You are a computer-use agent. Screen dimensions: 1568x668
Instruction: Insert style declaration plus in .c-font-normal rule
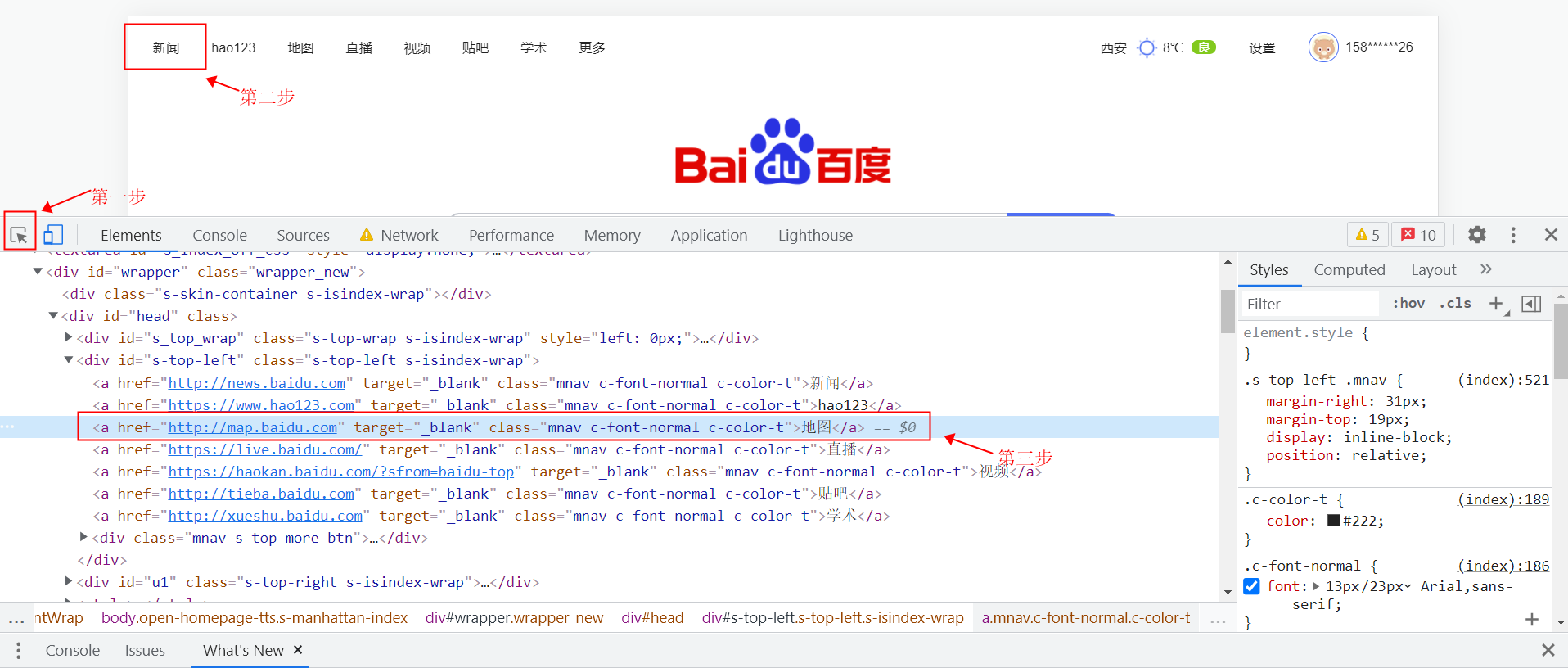[1532, 620]
